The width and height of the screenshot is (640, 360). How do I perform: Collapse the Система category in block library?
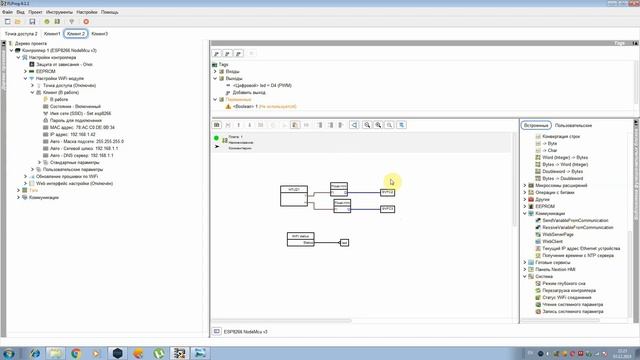click(525, 276)
